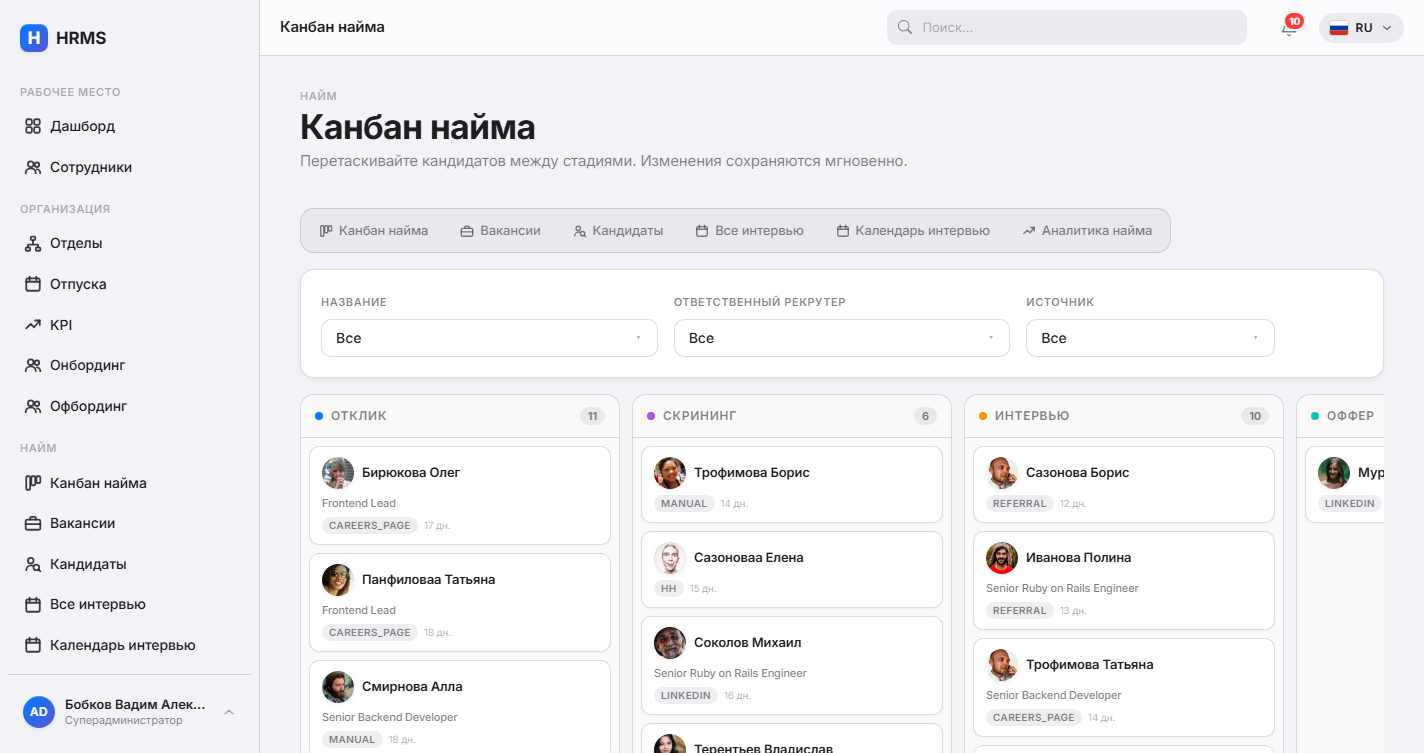1424x753 pixels.
Task: Expand the user profile menu chevron
Action: pos(229,712)
